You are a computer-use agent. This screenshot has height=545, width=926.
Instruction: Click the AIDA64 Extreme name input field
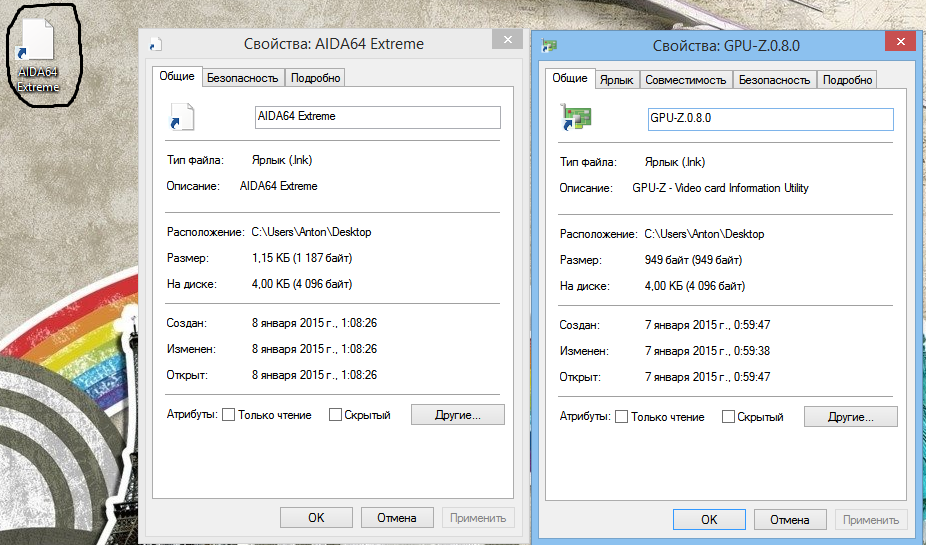[x=377, y=117]
